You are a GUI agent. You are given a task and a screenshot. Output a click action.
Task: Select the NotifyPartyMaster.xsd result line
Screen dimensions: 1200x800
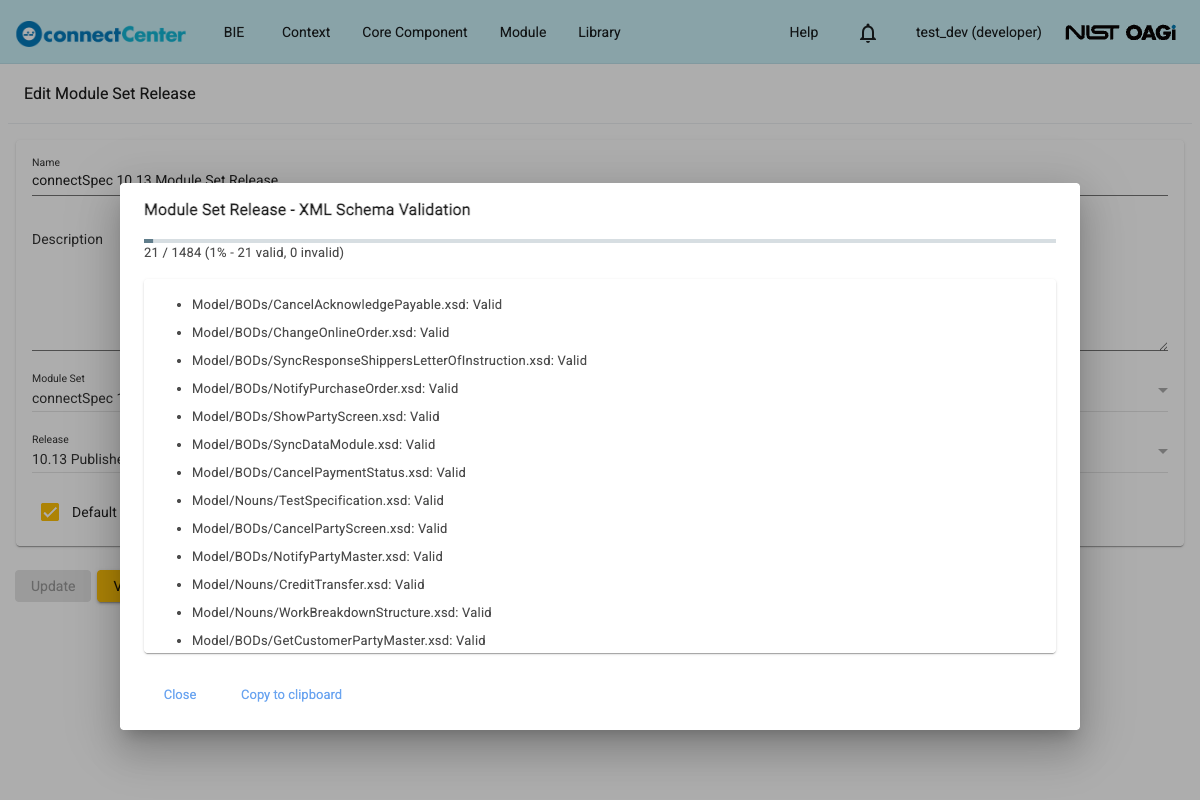pos(317,556)
